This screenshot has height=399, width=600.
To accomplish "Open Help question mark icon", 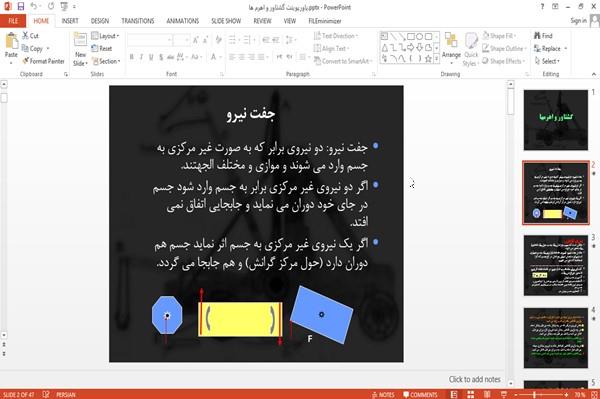I will point(542,7).
